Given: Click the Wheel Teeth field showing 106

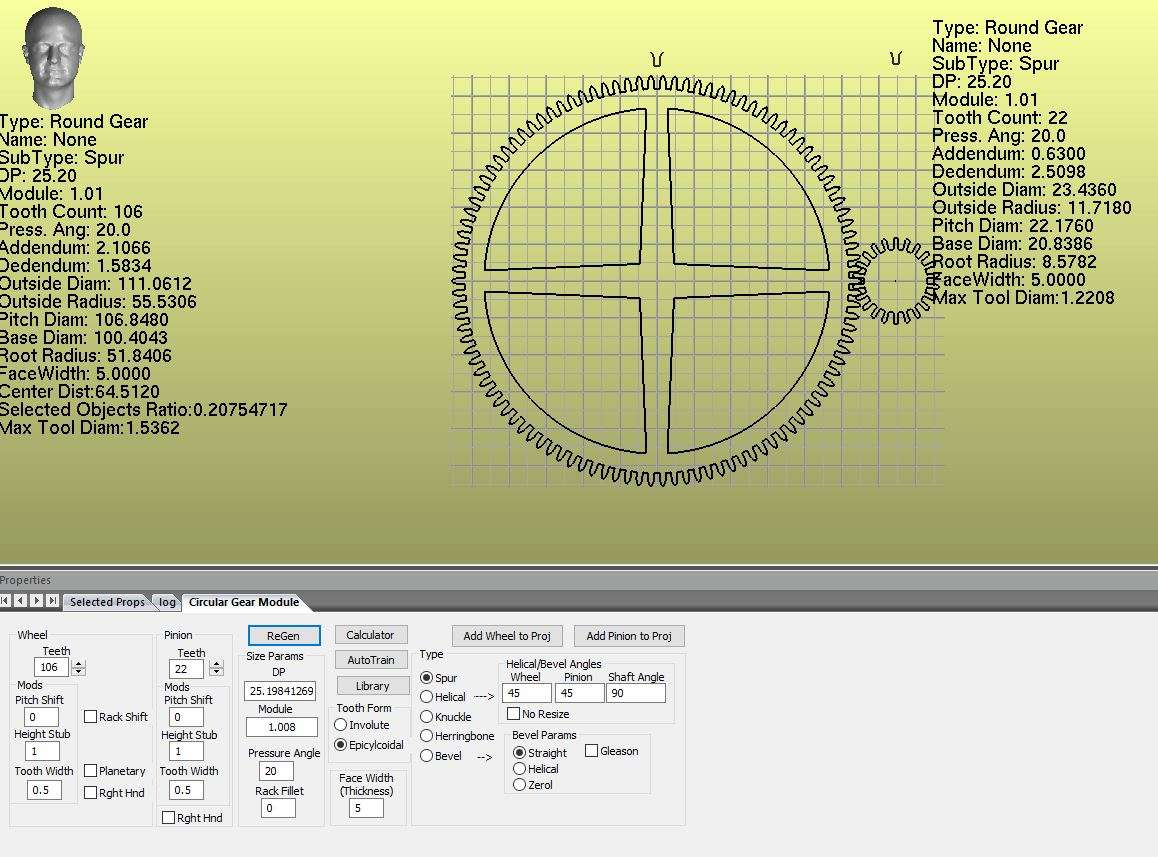Looking at the screenshot, I should pos(52,667).
